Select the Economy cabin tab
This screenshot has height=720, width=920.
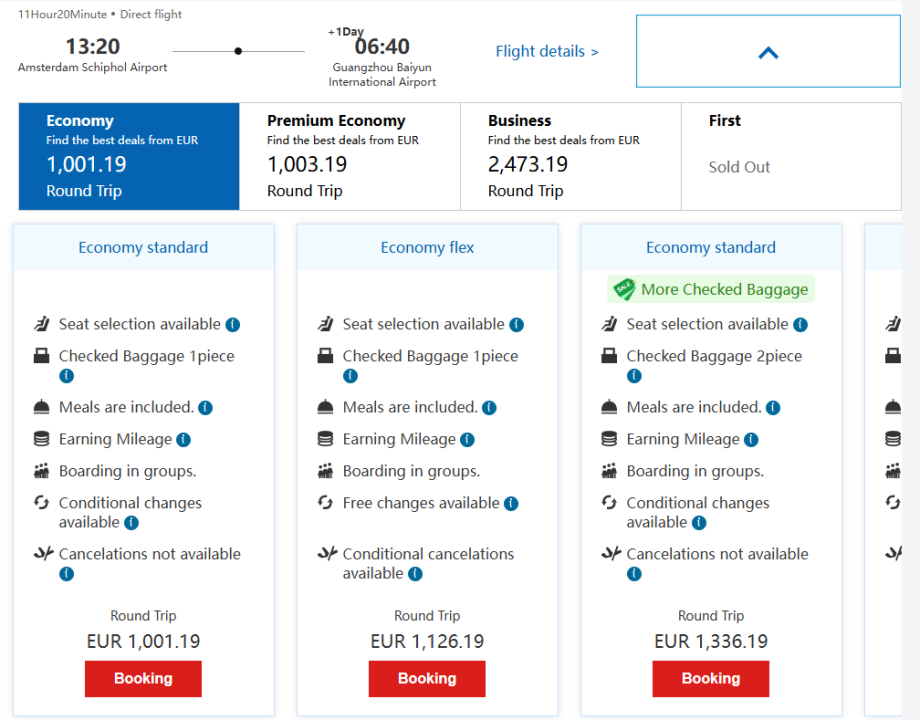click(x=129, y=156)
